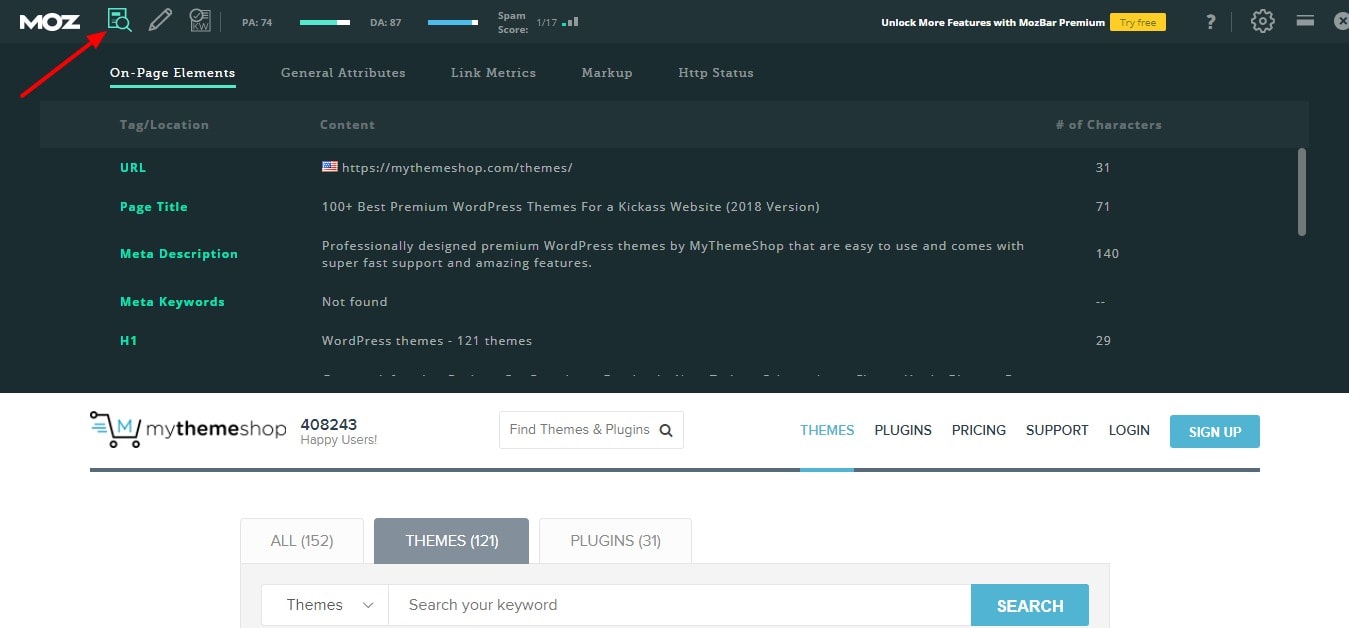Image resolution: width=1349 pixels, height=628 pixels.
Task: Select the Meta Keywords row label
Action: click(x=172, y=302)
